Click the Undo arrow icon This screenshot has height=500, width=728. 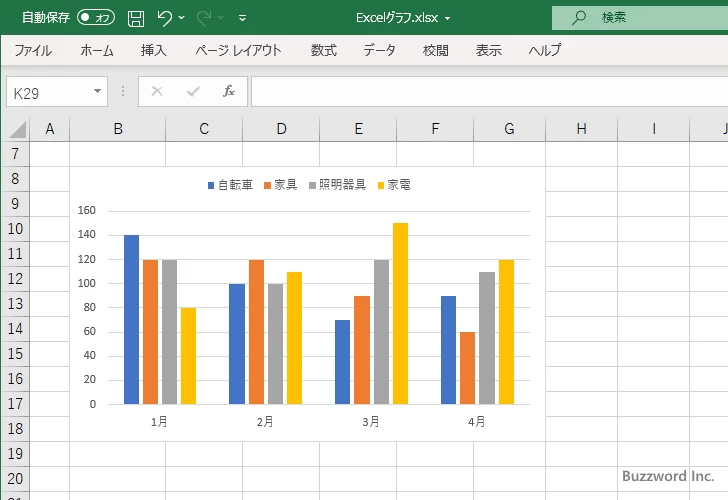point(164,18)
